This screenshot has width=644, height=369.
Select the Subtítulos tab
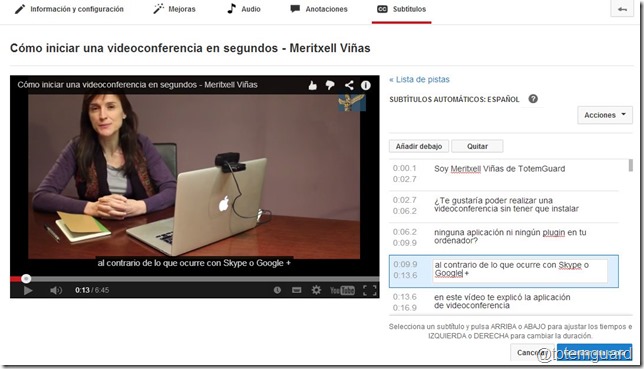pyautogui.click(x=401, y=9)
